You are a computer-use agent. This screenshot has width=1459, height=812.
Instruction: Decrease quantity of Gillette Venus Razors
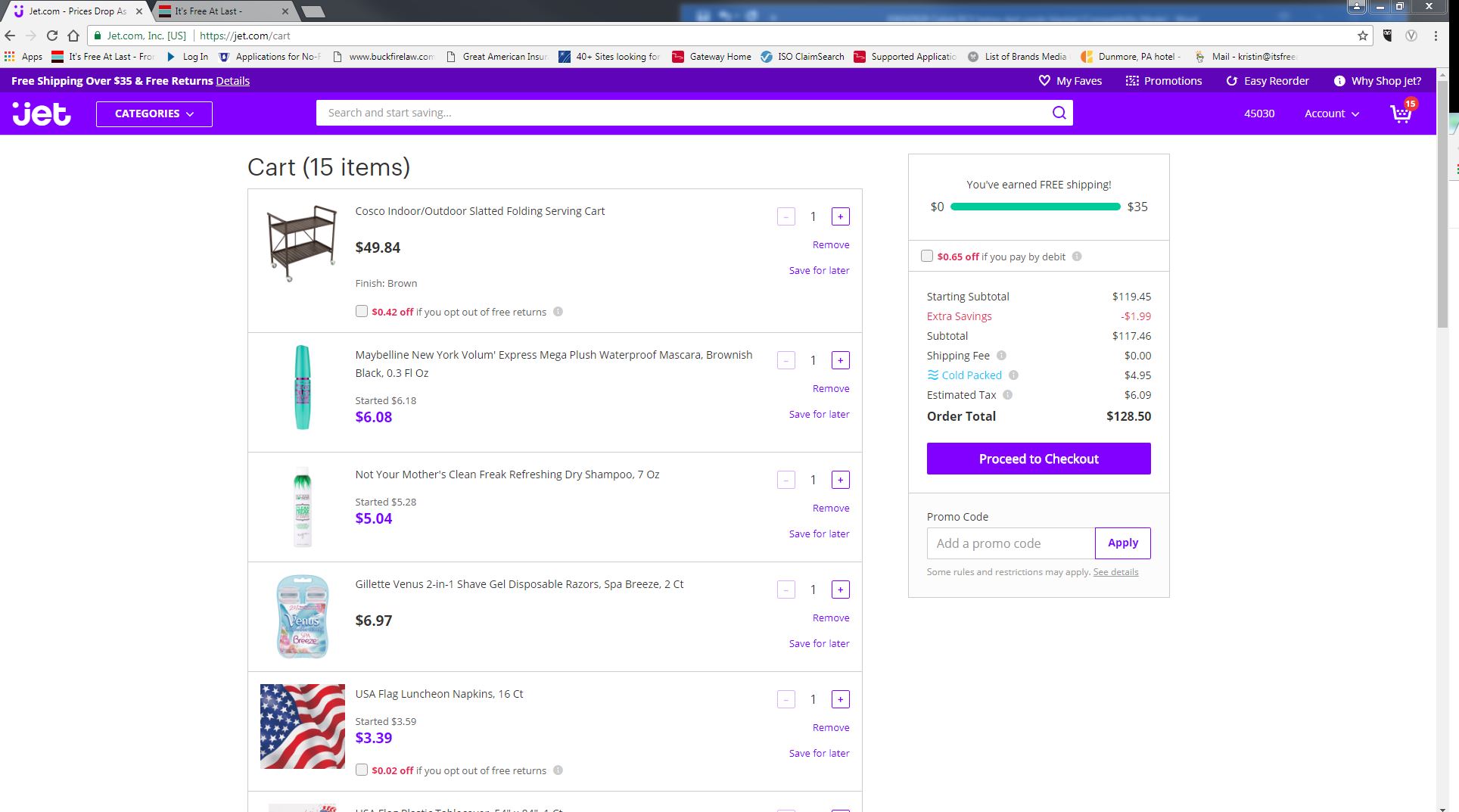tap(786, 590)
